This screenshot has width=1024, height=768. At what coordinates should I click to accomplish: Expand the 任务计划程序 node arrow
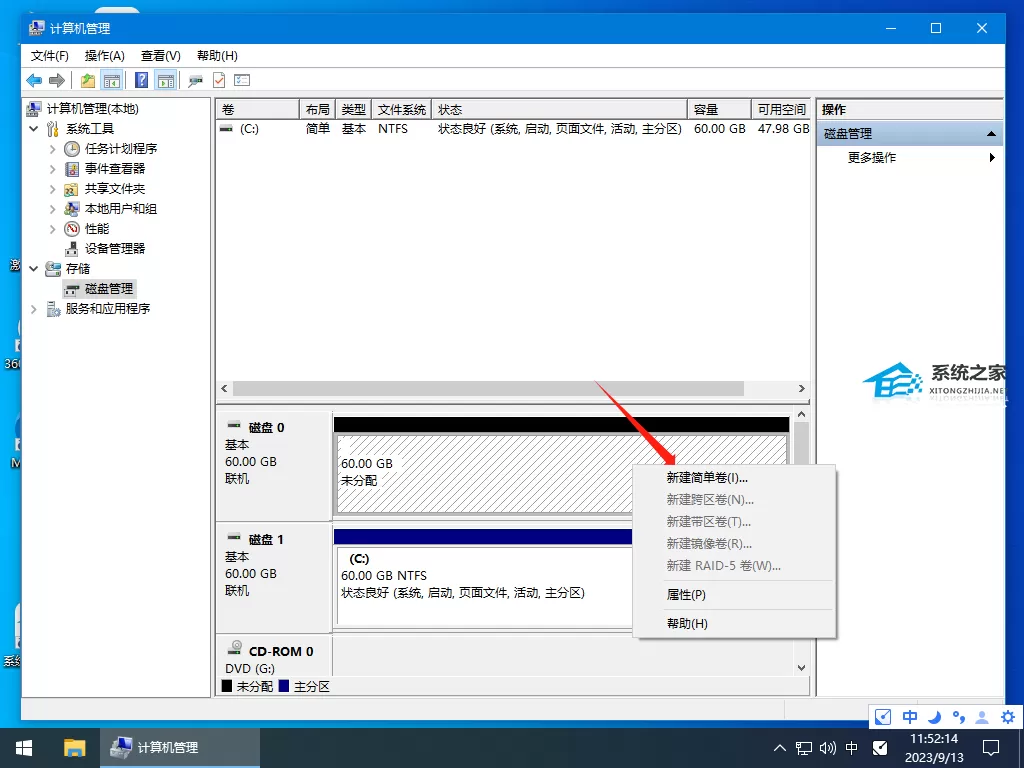click(x=52, y=149)
